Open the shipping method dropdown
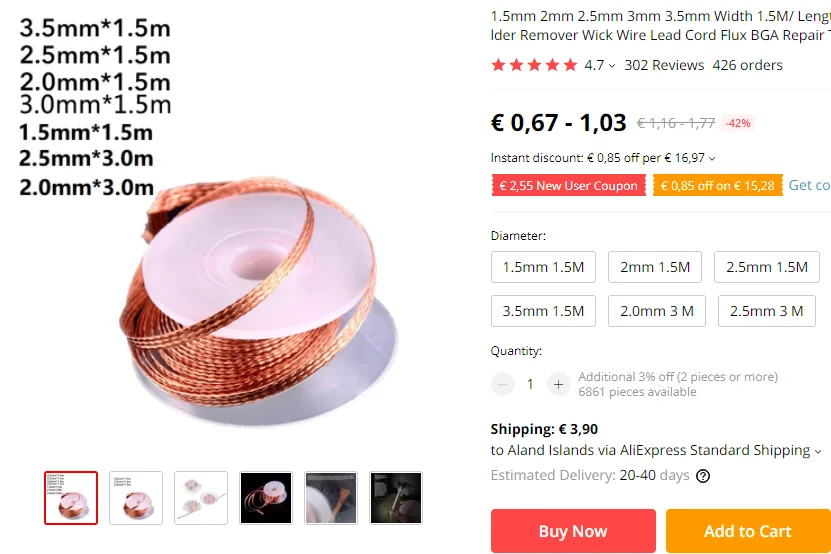 818,451
